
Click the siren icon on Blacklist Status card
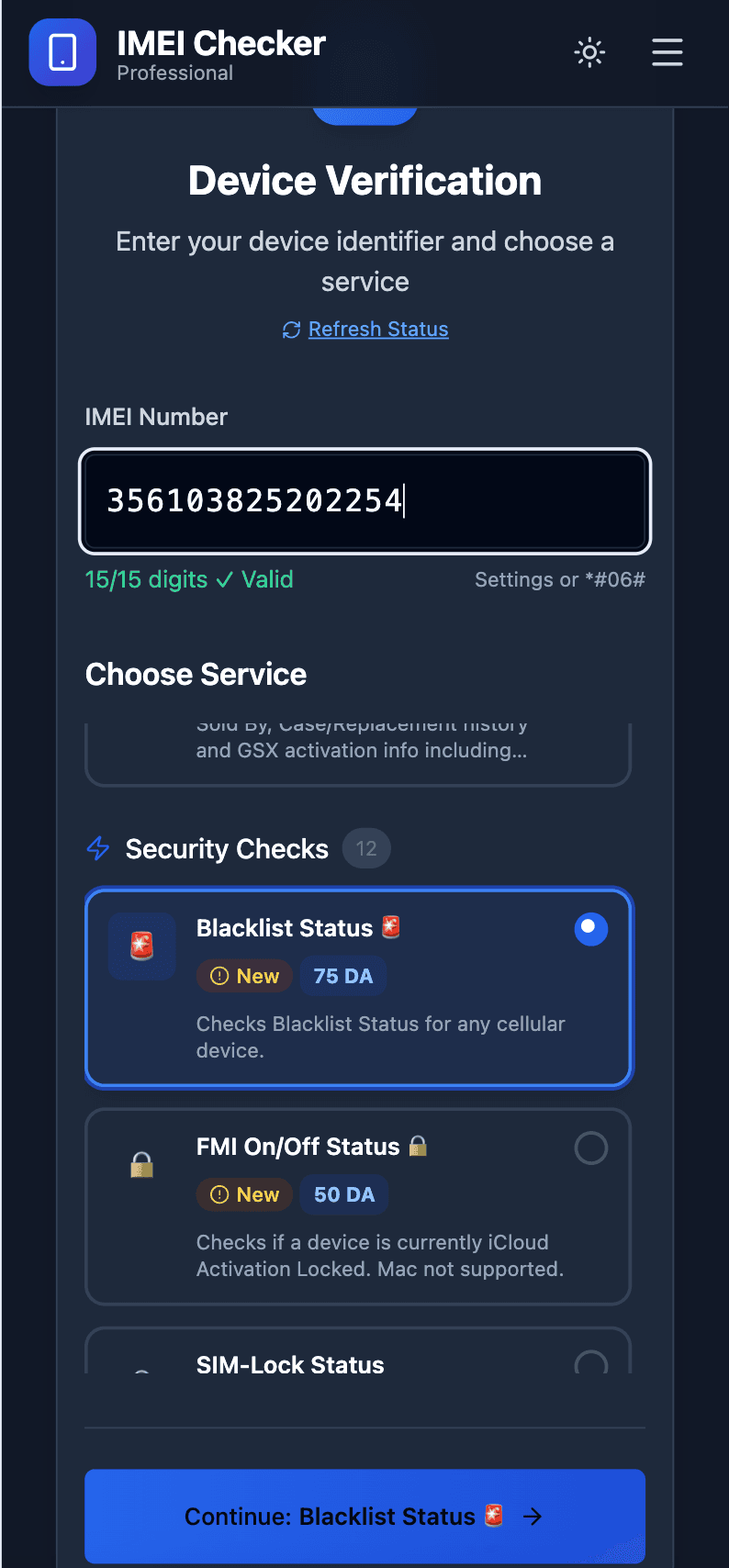click(x=142, y=946)
